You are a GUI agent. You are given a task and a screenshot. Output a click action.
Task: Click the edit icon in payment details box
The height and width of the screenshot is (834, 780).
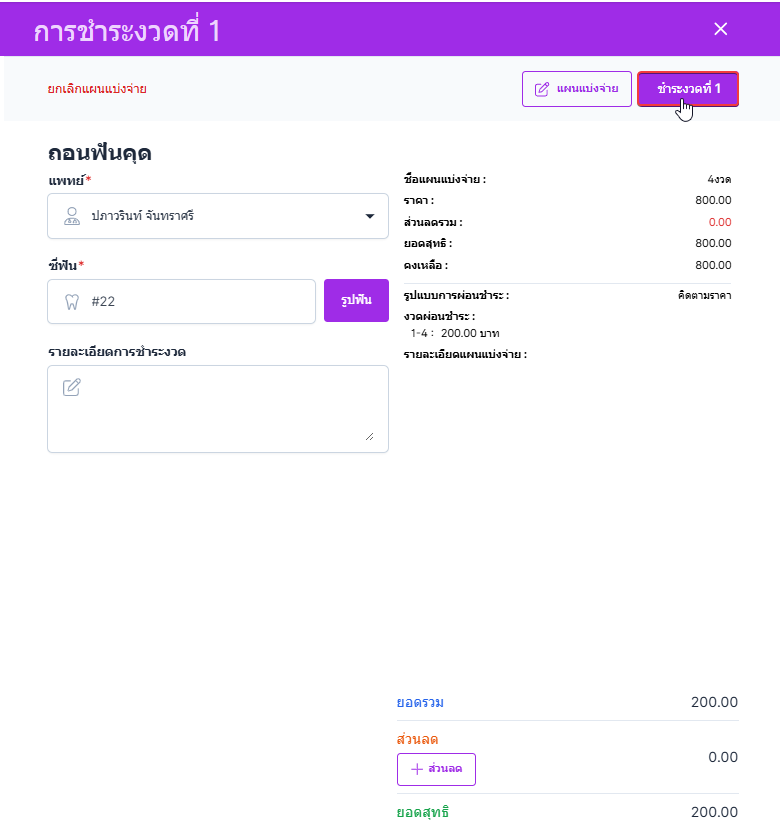[71, 387]
